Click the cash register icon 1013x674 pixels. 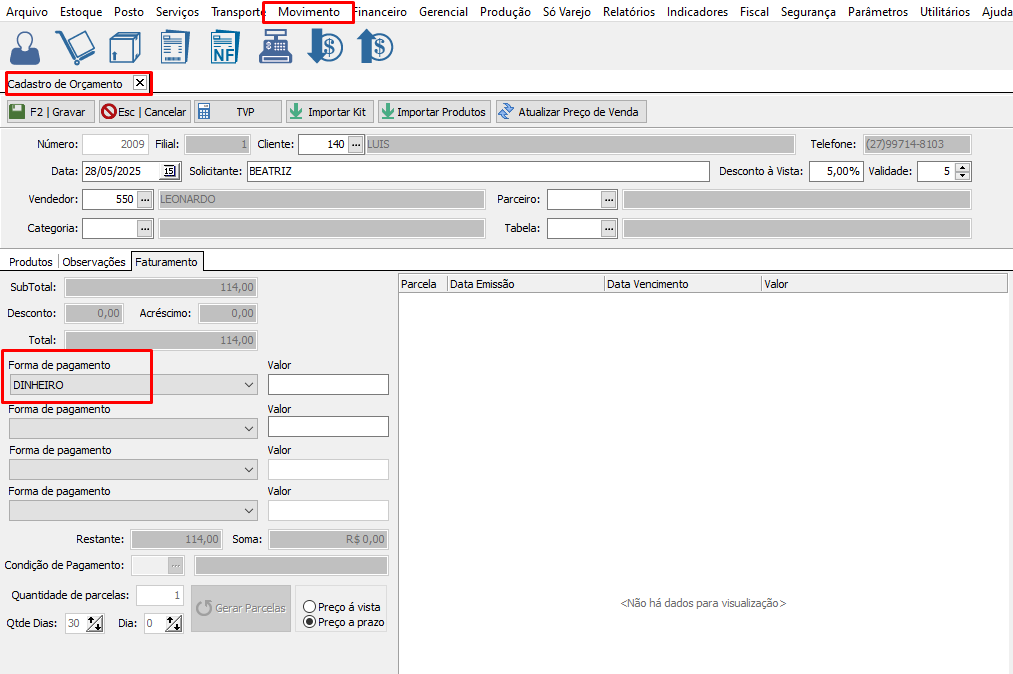click(274, 47)
